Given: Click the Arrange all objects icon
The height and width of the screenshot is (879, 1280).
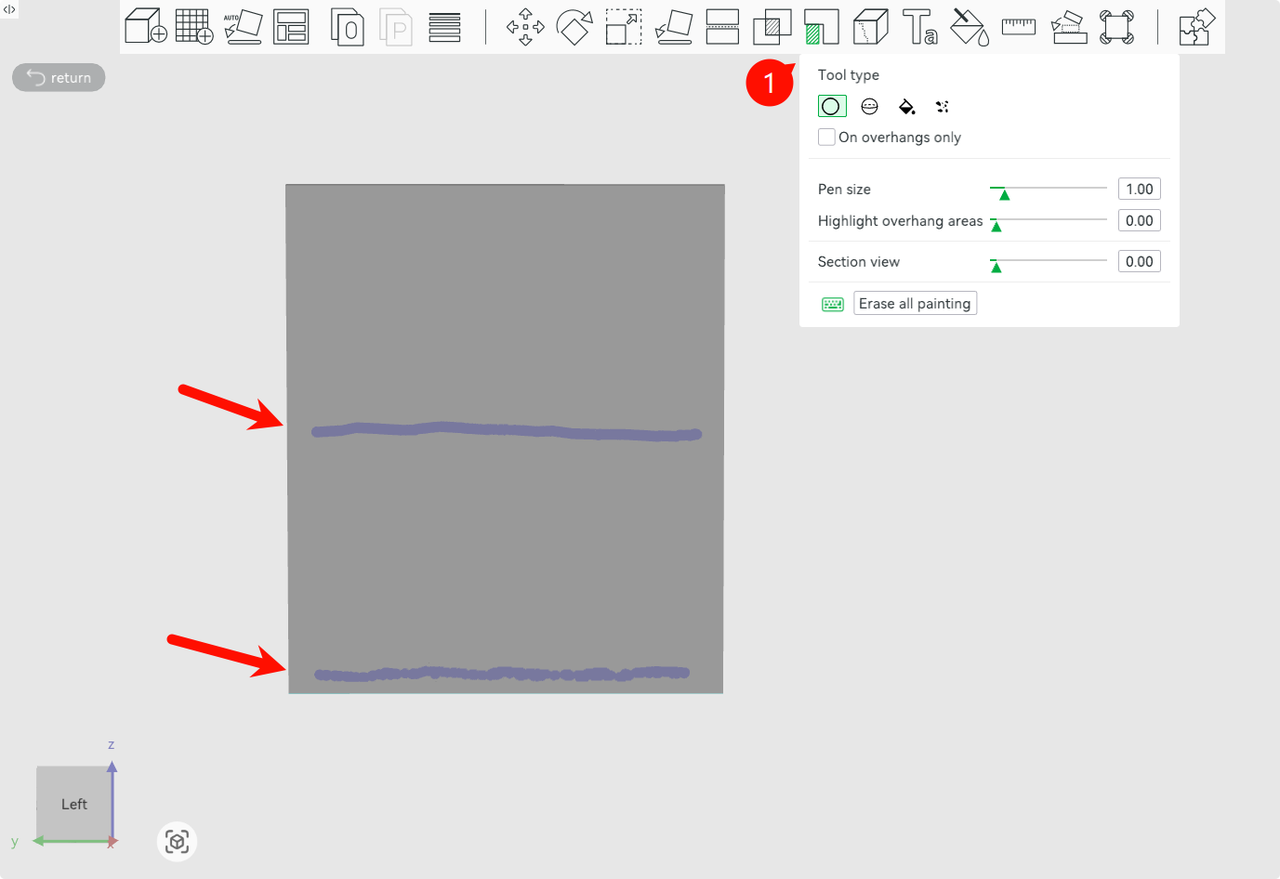Looking at the screenshot, I should (x=291, y=27).
